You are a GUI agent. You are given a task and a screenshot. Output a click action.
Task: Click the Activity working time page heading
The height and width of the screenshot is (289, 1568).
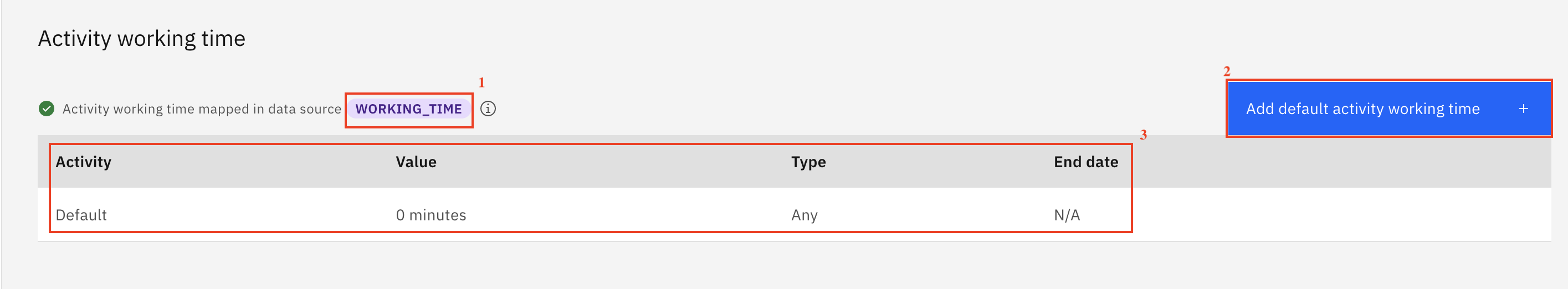point(142,38)
